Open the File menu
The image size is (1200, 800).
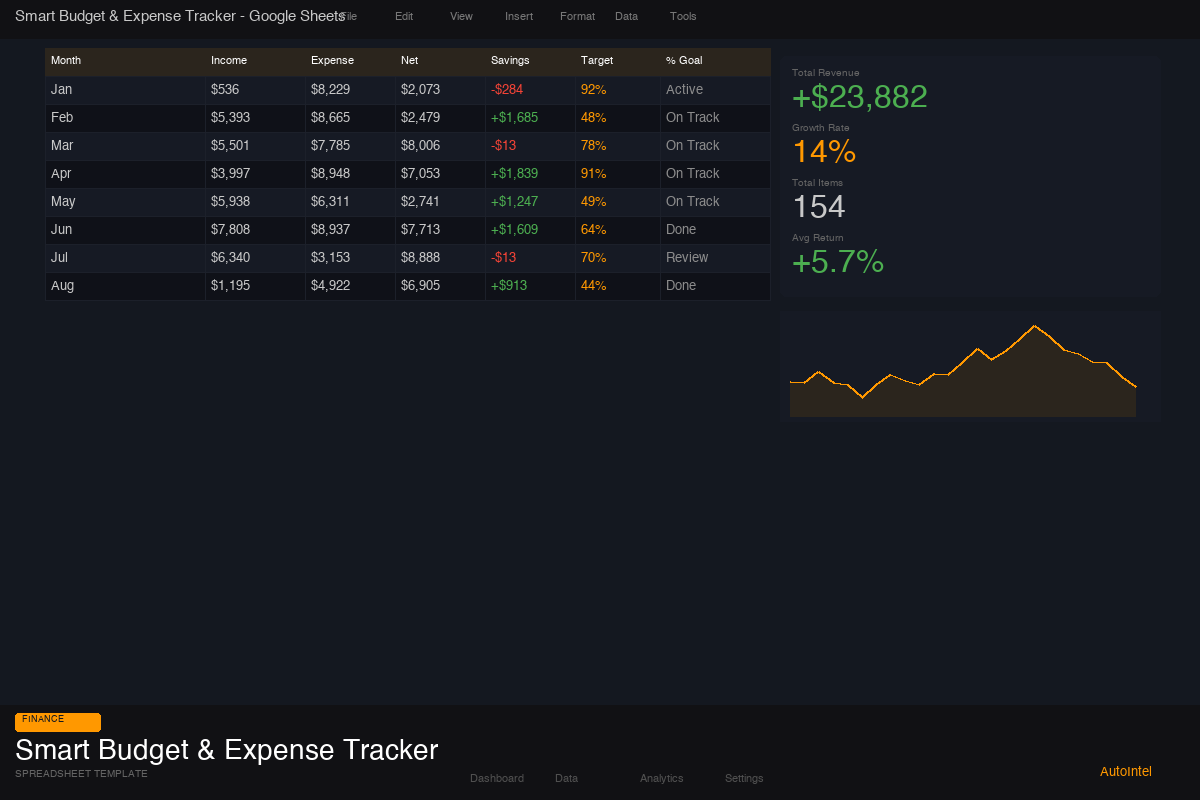[348, 16]
